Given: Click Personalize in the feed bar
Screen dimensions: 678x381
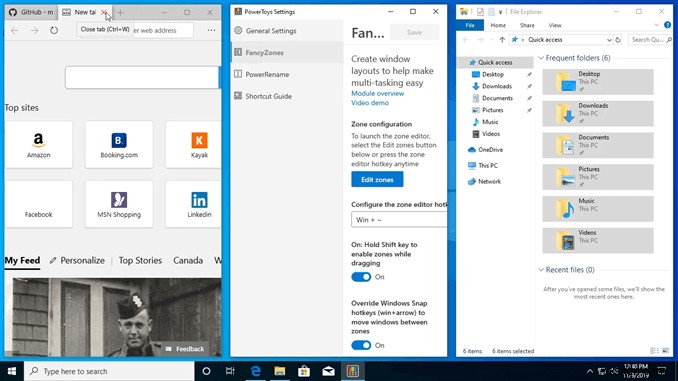Looking at the screenshot, I should (77, 260).
